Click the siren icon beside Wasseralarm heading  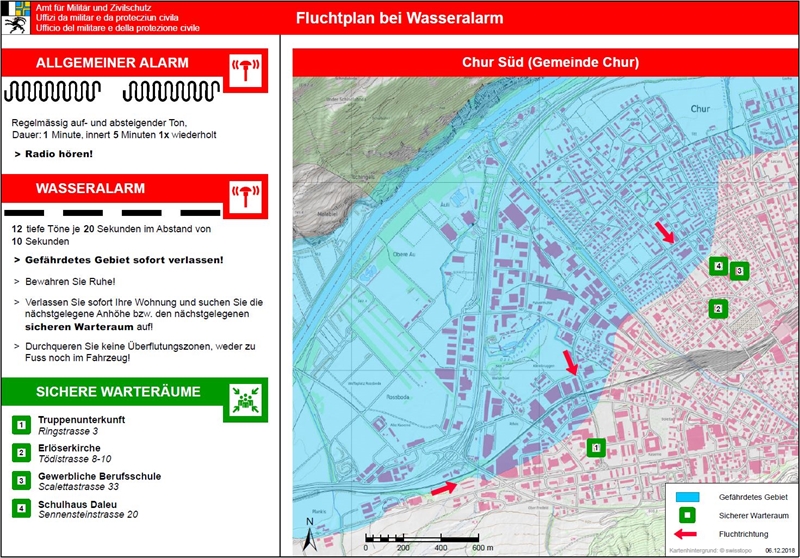point(245,194)
